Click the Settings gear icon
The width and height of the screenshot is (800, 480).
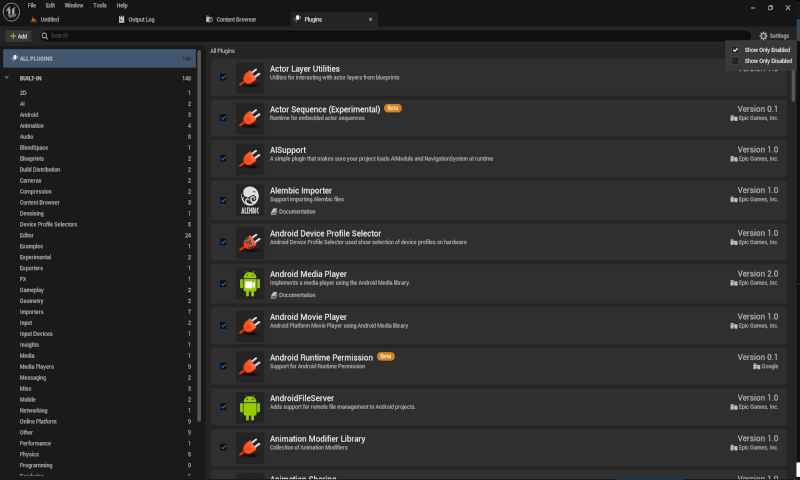click(763, 36)
